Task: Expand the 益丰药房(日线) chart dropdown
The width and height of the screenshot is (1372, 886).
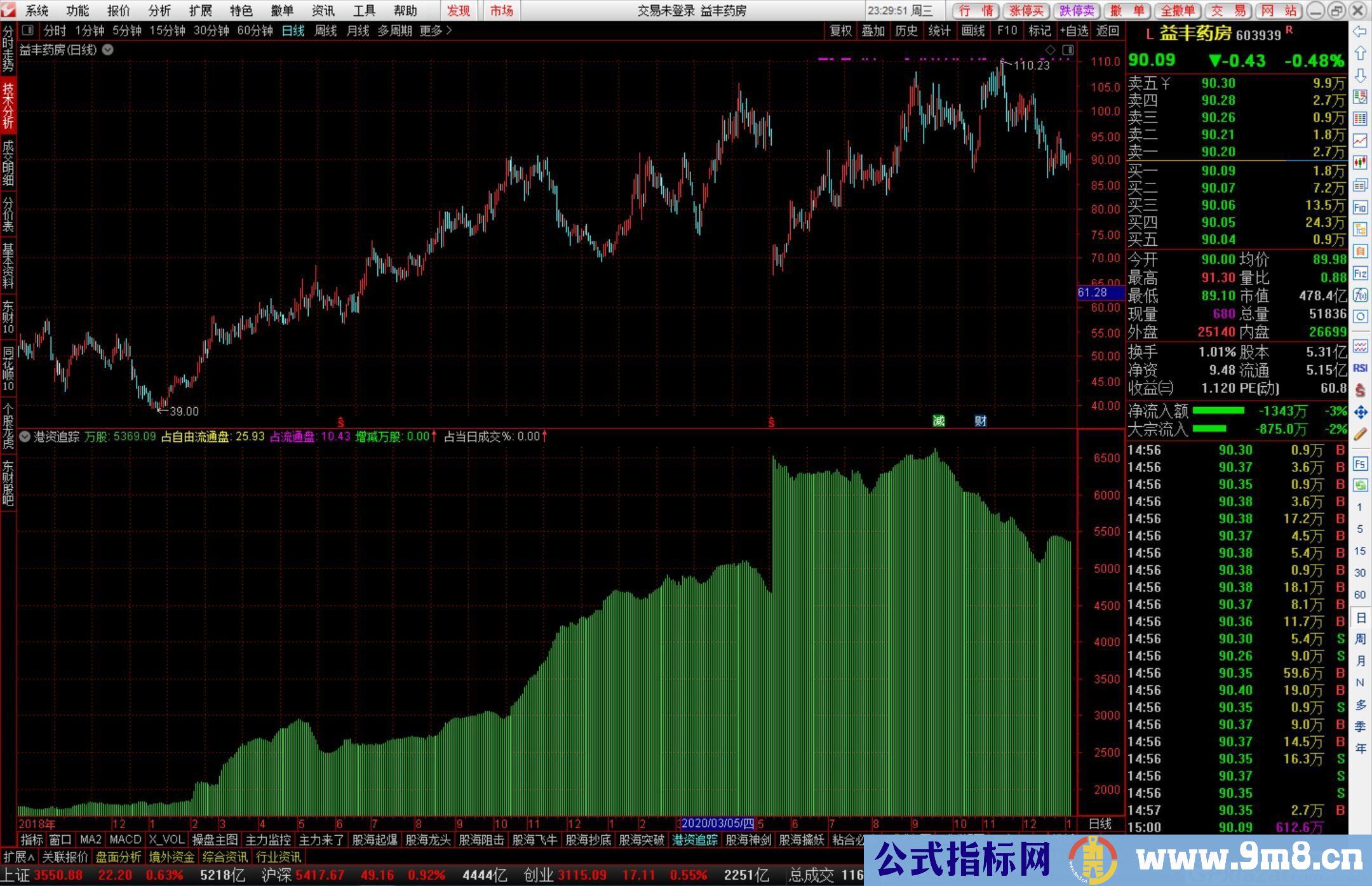Action: point(108,50)
